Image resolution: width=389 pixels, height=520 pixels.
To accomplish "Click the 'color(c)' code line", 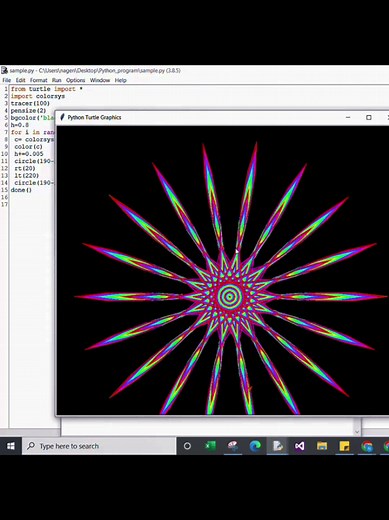I will [x=29, y=147].
